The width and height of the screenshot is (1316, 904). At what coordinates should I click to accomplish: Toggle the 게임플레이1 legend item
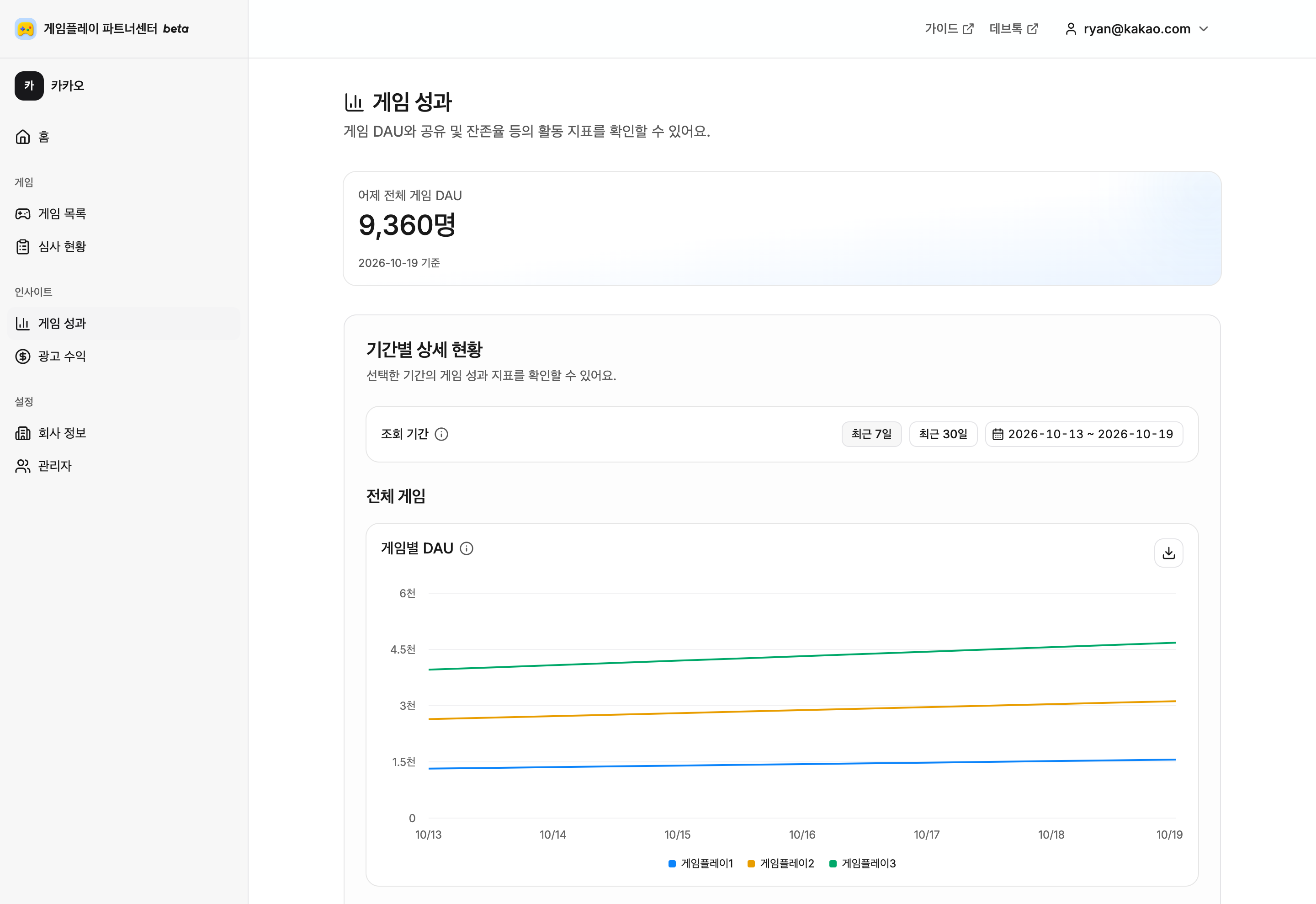point(700,864)
